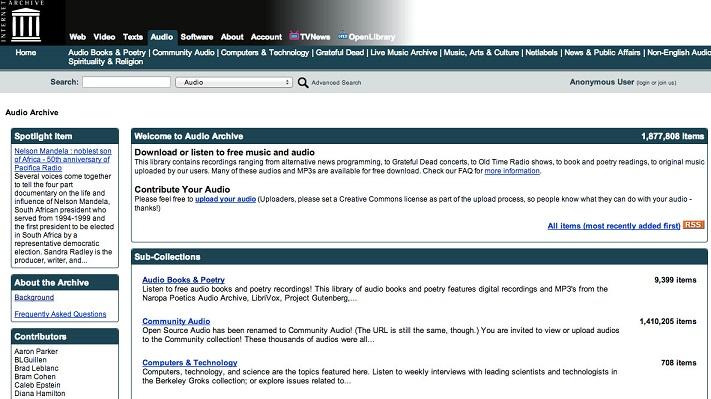Open the Audio media type dropdown

click(x=234, y=82)
